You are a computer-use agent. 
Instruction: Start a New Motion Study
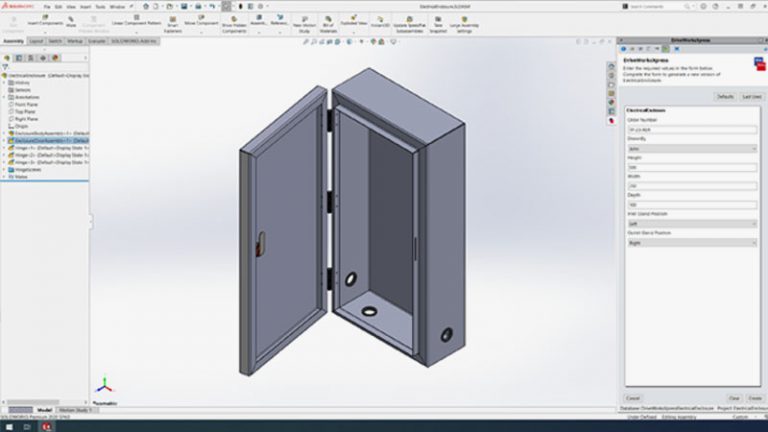pyautogui.click(x=304, y=25)
